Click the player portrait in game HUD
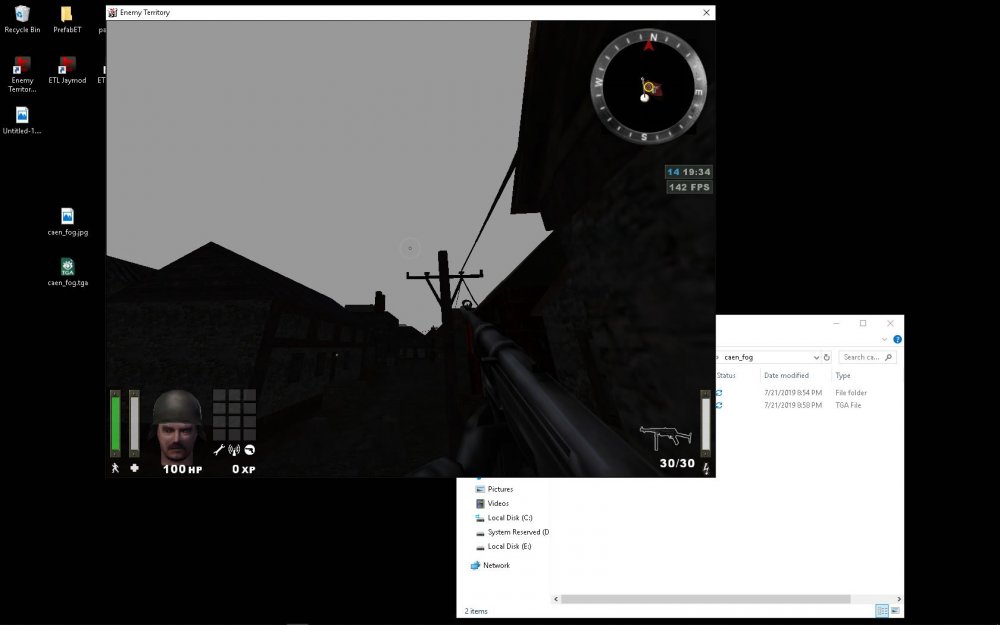 [177, 426]
